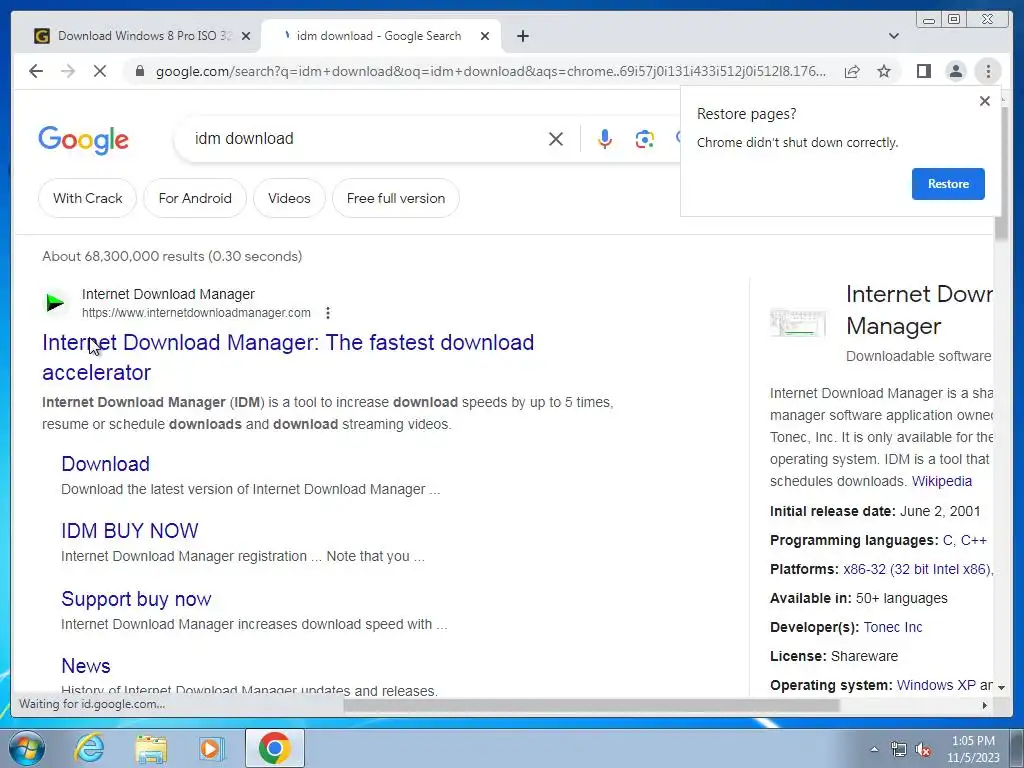Open the C++ programming language link
This screenshot has height=768, width=1024.
(x=973, y=540)
